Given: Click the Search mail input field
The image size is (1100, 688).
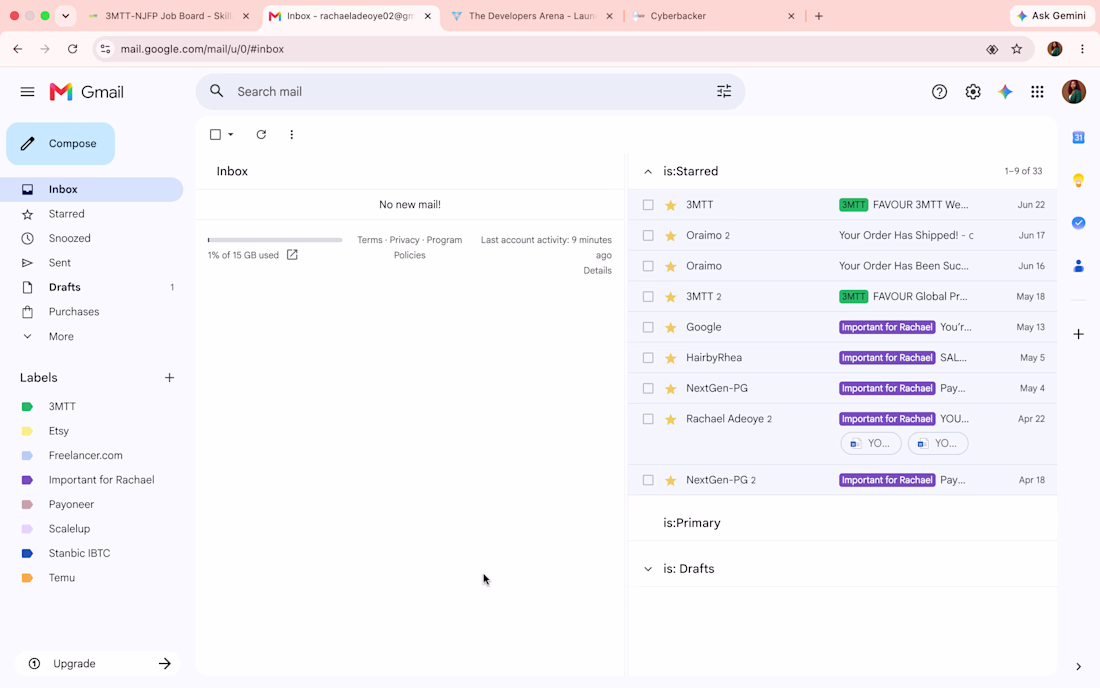Looking at the screenshot, I should (470, 92).
